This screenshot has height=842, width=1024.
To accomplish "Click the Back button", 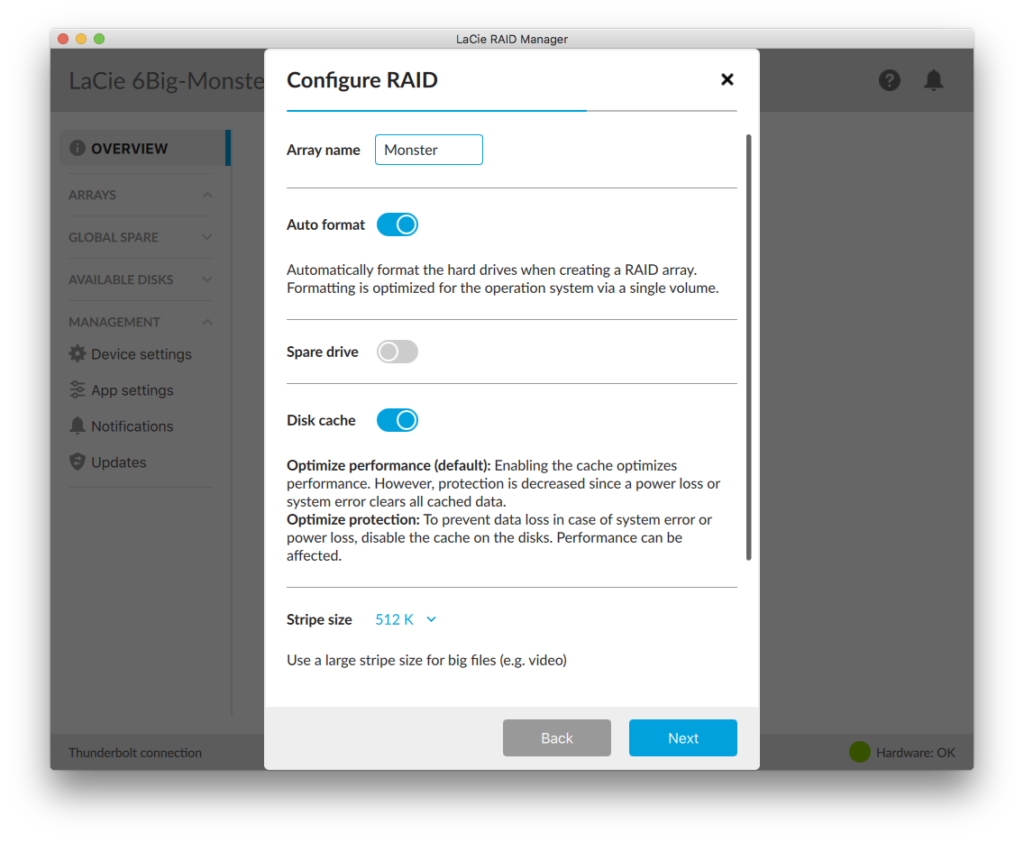I will (x=556, y=737).
